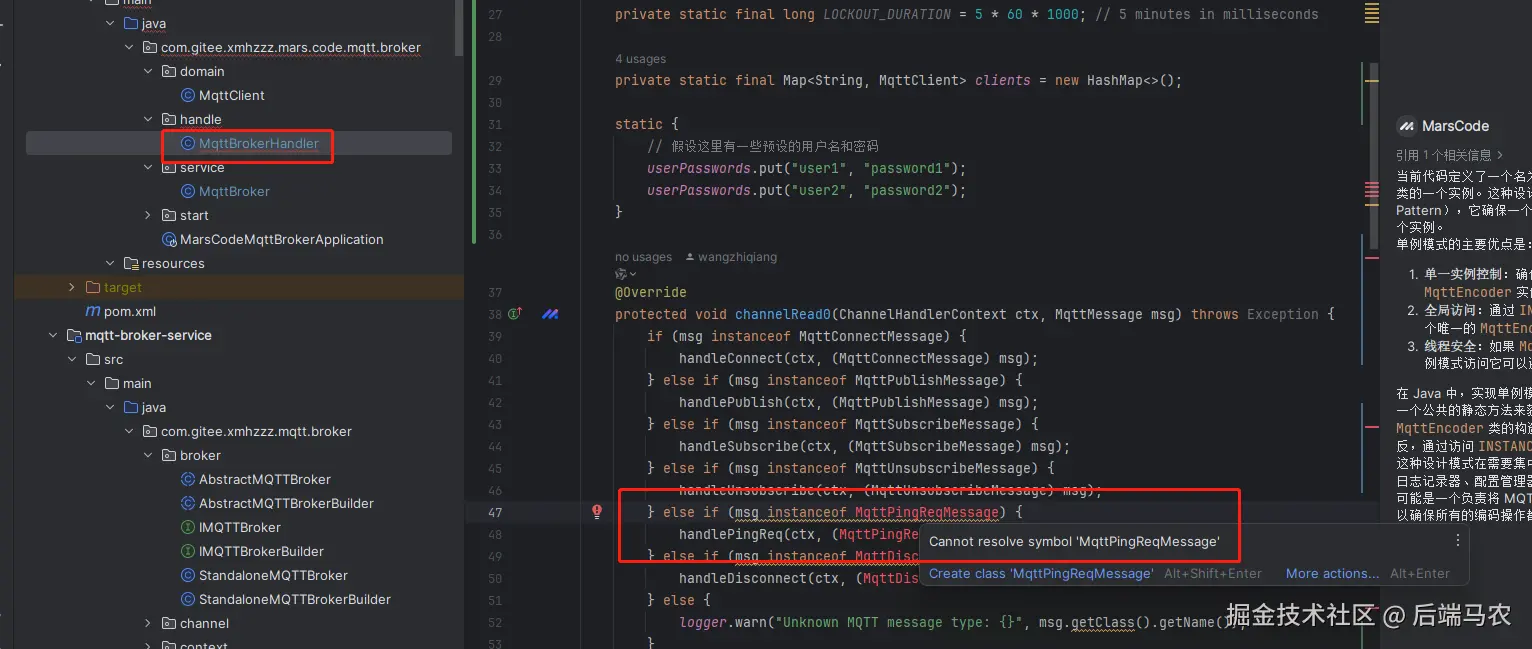
Task: Collapse the domain package node
Action: click(x=148, y=71)
